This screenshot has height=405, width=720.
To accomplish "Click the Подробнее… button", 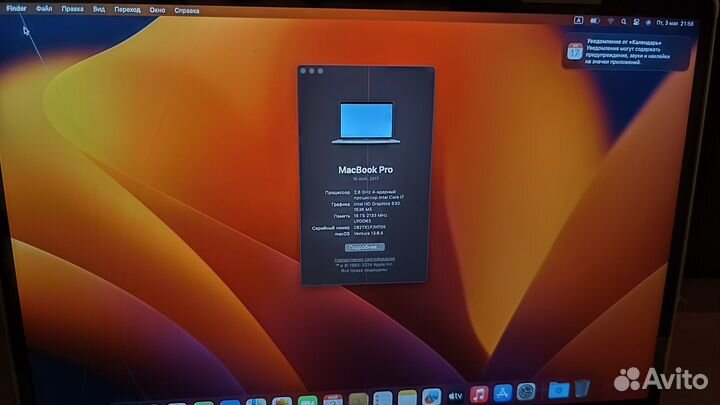I will (x=365, y=247).
